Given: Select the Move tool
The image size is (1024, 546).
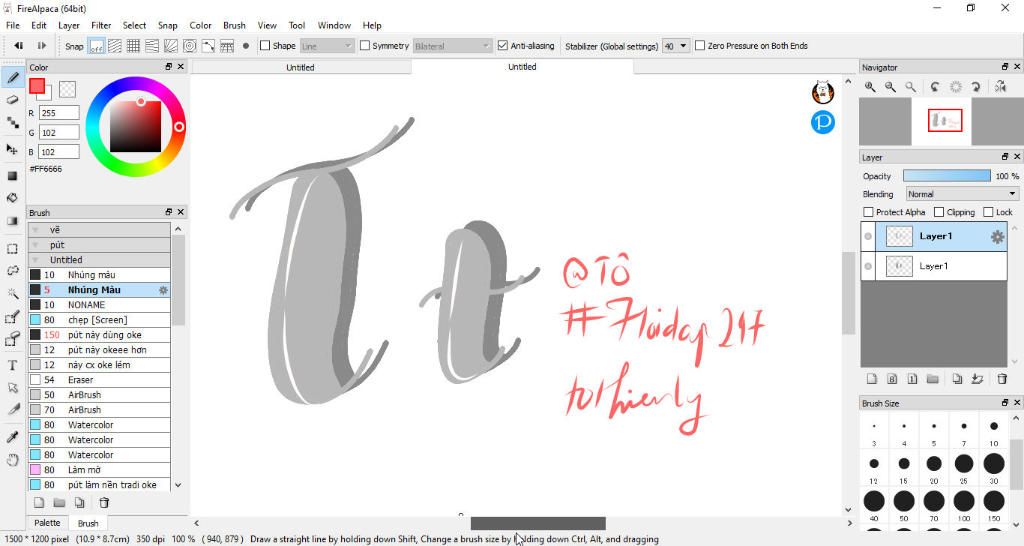Looking at the screenshot, I should [12, 149].
